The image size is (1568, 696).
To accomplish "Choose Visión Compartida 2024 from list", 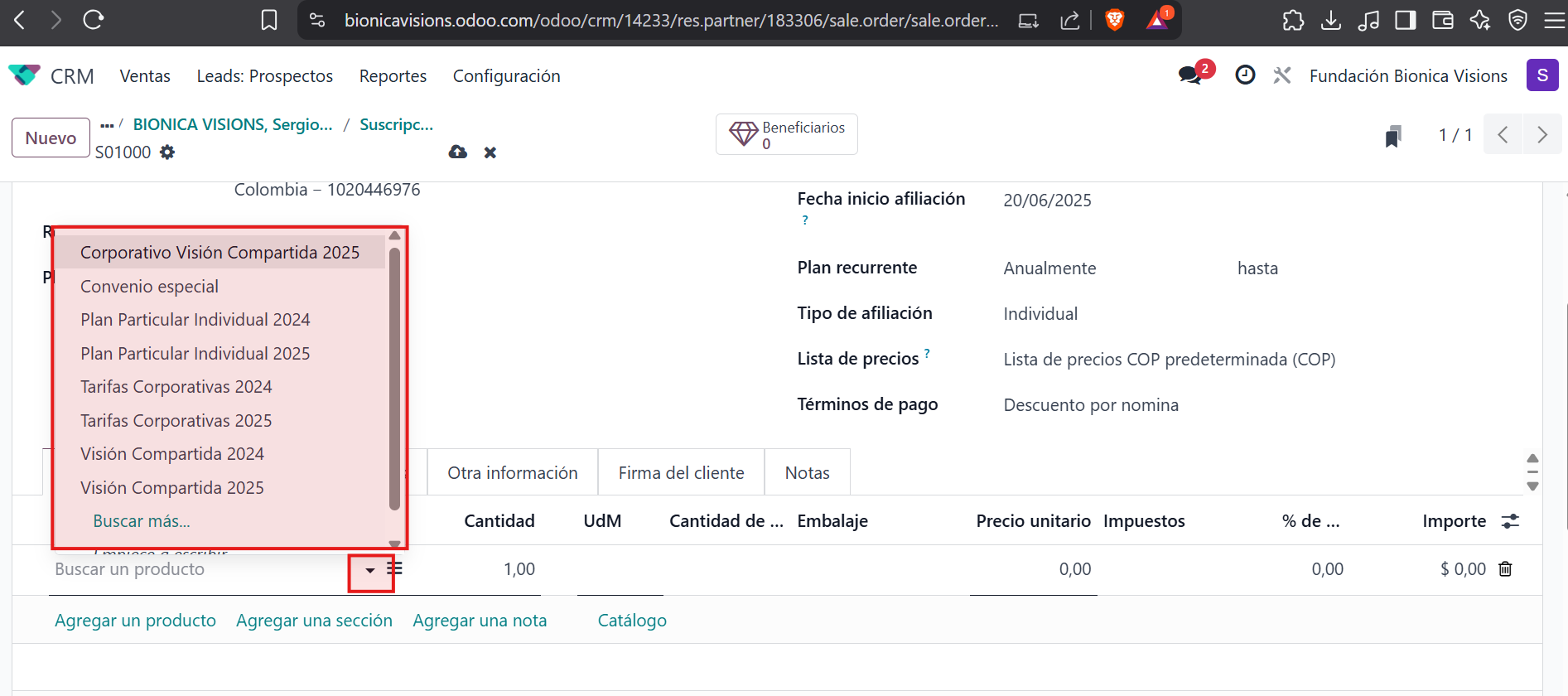I will pos(172,454).
